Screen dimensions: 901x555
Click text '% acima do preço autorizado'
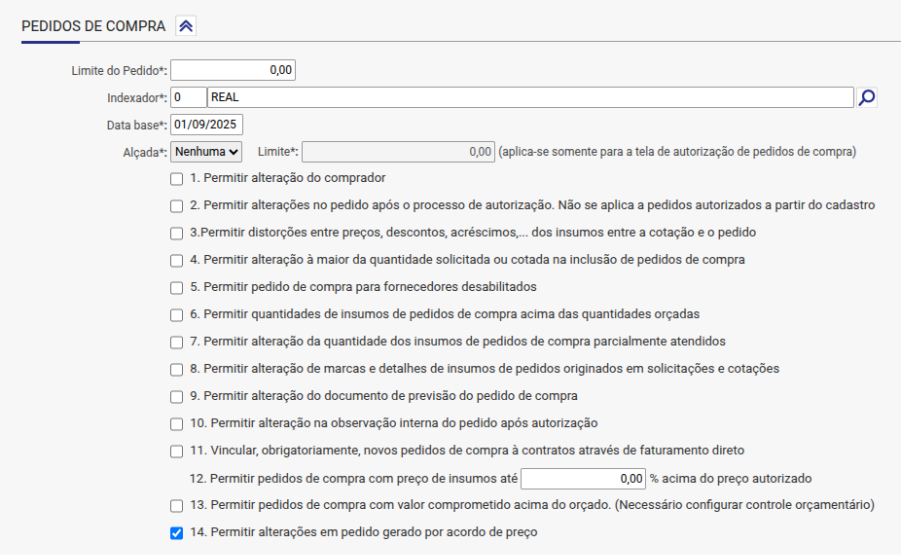pos(730,479)
